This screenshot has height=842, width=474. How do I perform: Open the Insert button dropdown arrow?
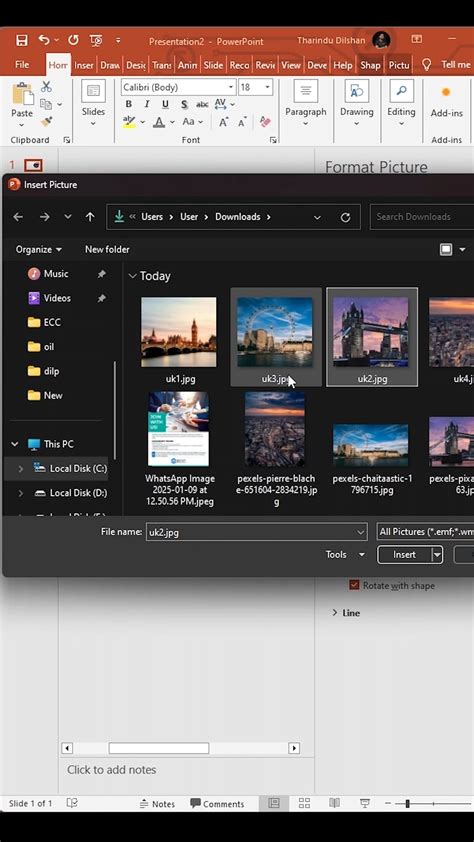pos(438,555)
